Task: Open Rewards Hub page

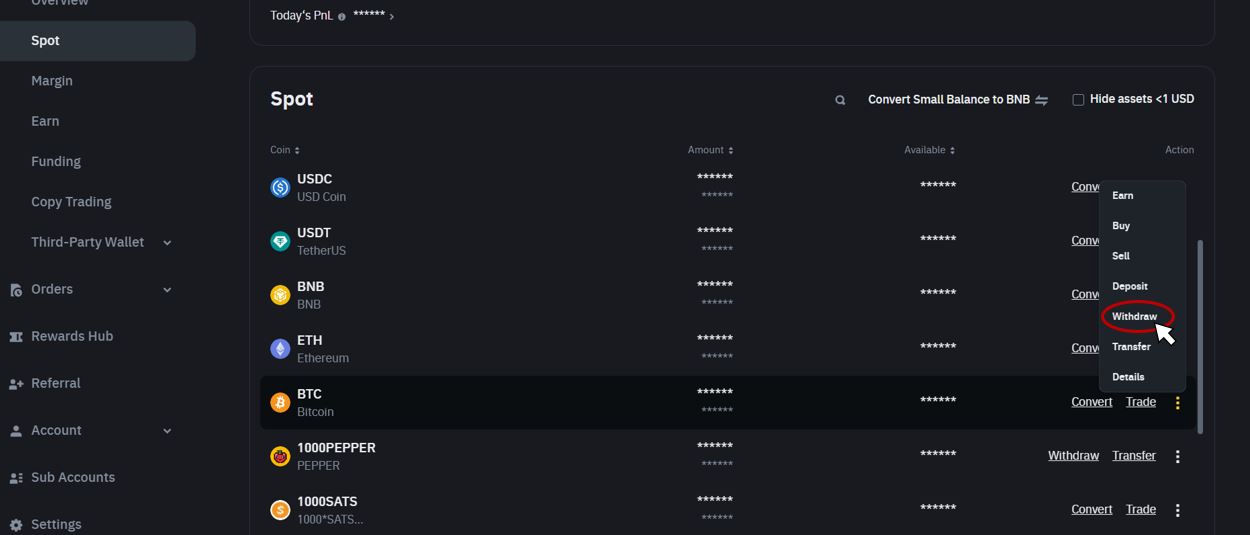Action: (72, 336)
